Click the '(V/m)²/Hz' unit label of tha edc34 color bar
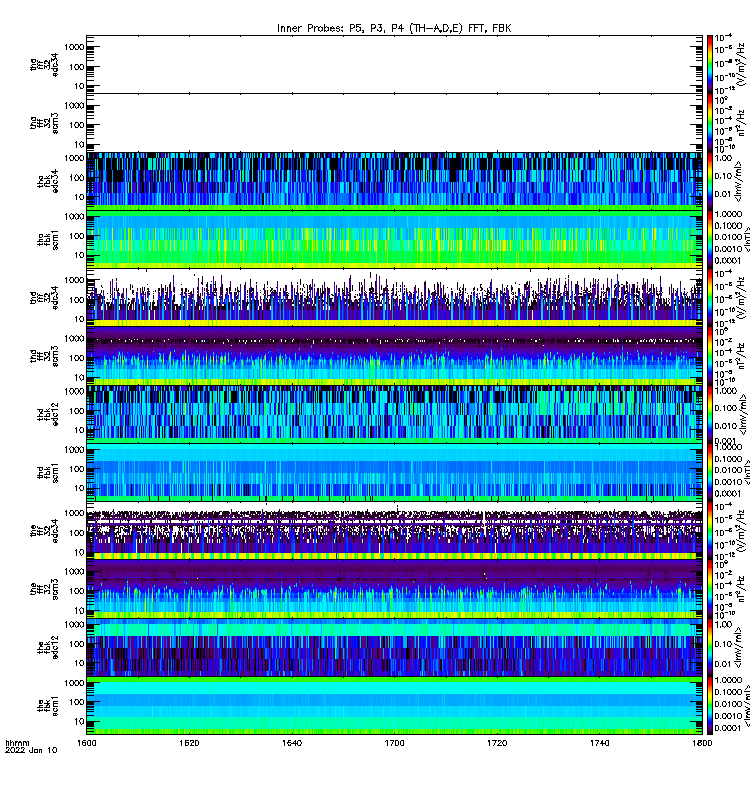750x800 pixels. click(x=742, y=65)
